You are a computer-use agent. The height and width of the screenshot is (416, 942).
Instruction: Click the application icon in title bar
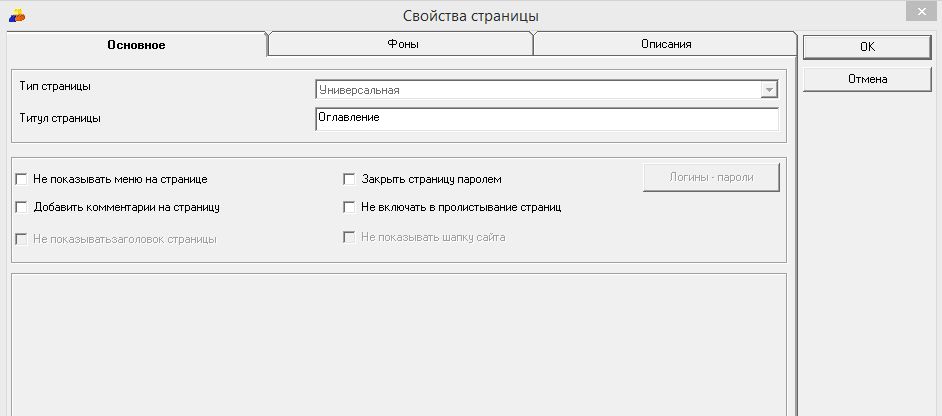coord(16,15)
